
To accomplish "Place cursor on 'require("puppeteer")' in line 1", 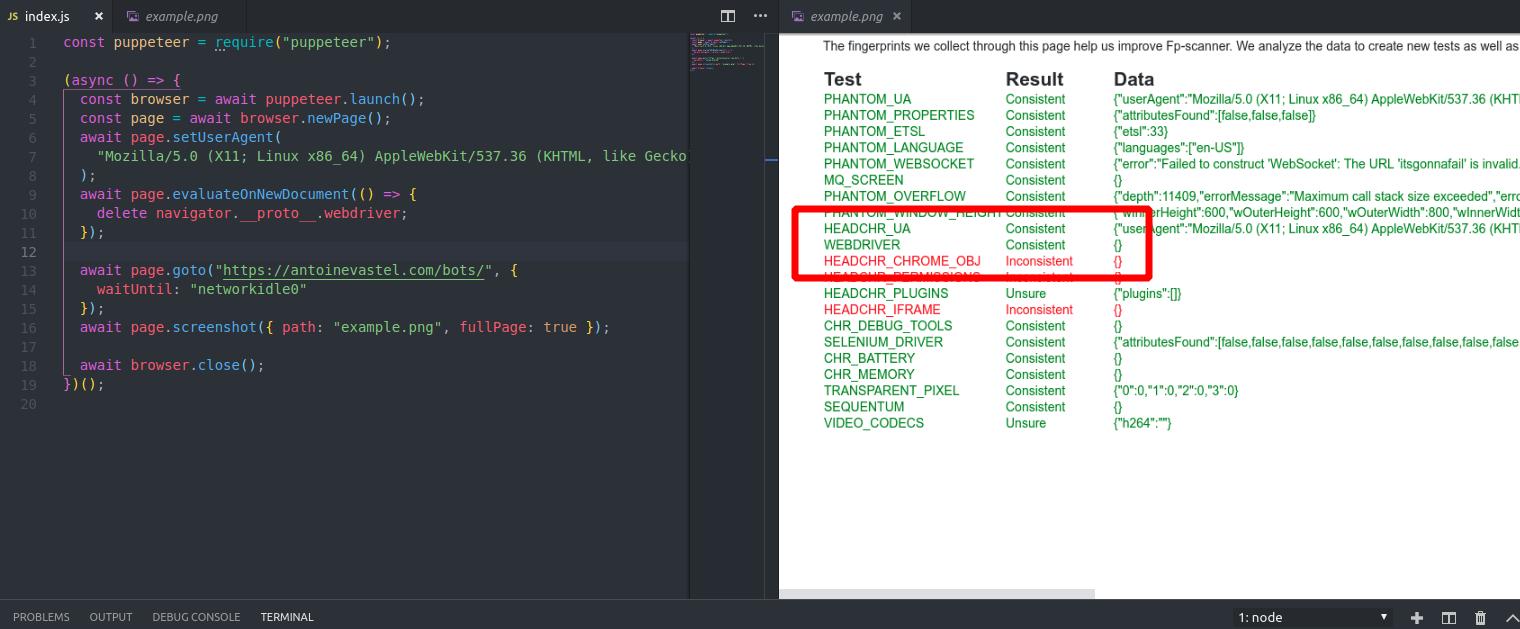I will pos(299,42).
